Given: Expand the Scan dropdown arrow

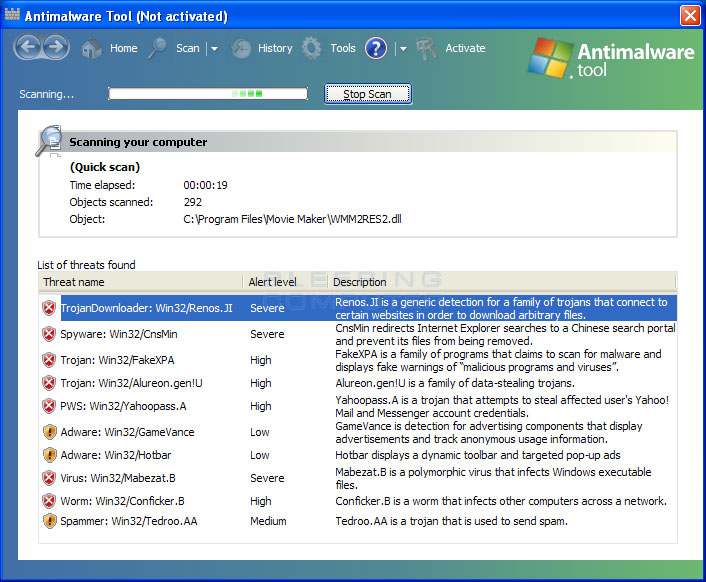Looking at the screenshot, I should click(214, 49).
